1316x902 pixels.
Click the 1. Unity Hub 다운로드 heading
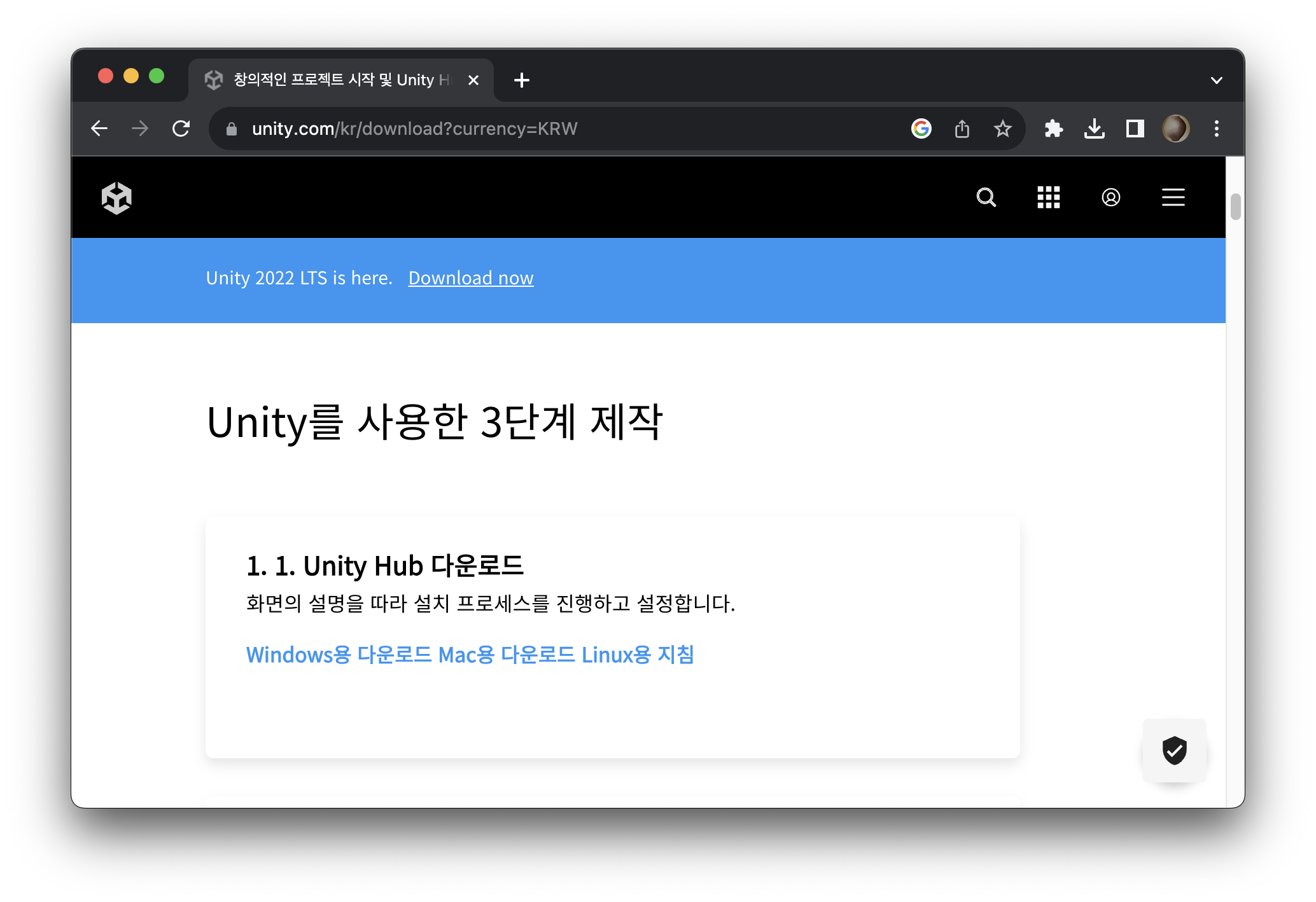click(385, 565)
